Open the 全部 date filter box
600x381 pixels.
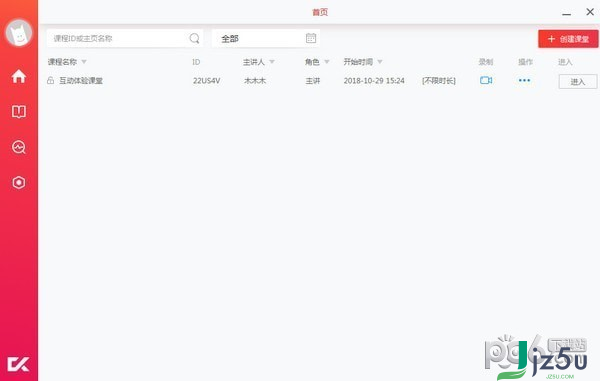[x=266, y=38]
